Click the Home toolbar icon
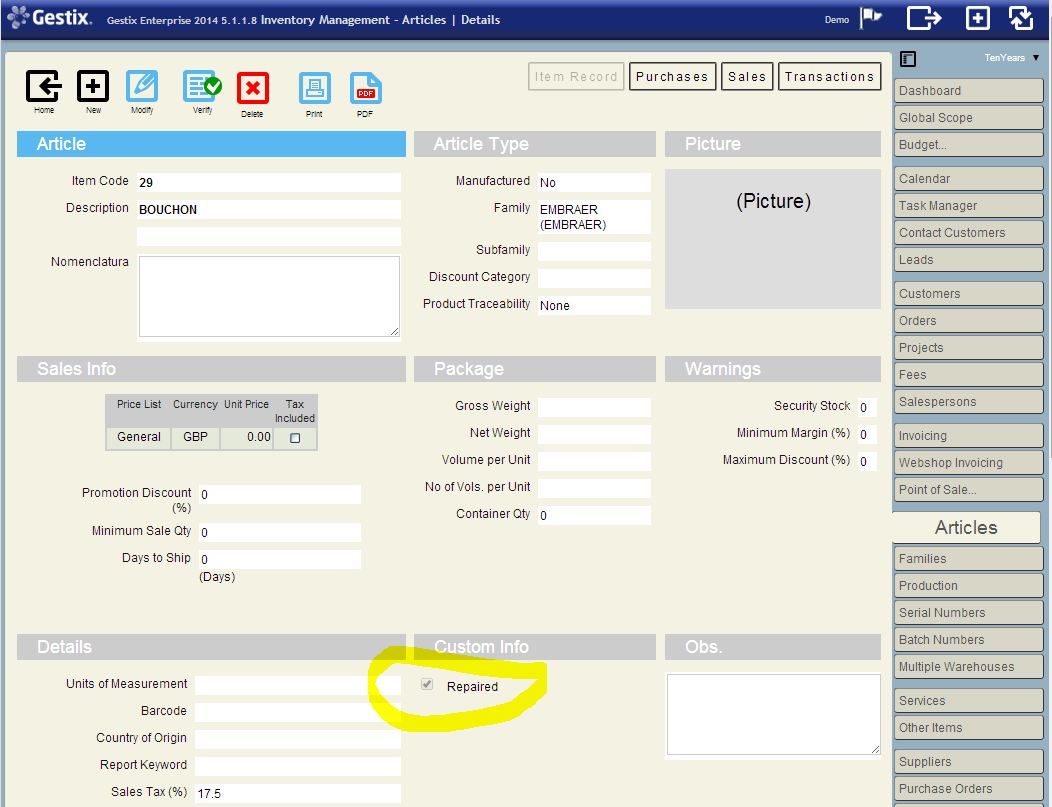Image resolution: width=1052 pixels, height=807 pixels. click(x=44, y=87)
